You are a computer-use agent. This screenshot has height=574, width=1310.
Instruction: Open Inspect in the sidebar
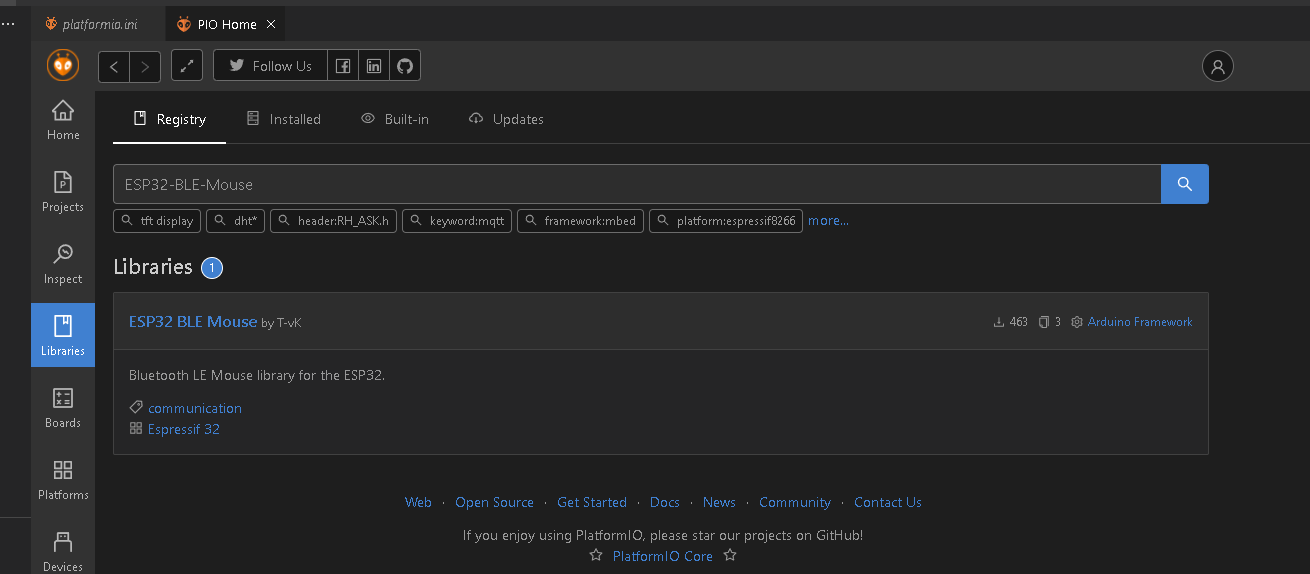pos(63,264)
